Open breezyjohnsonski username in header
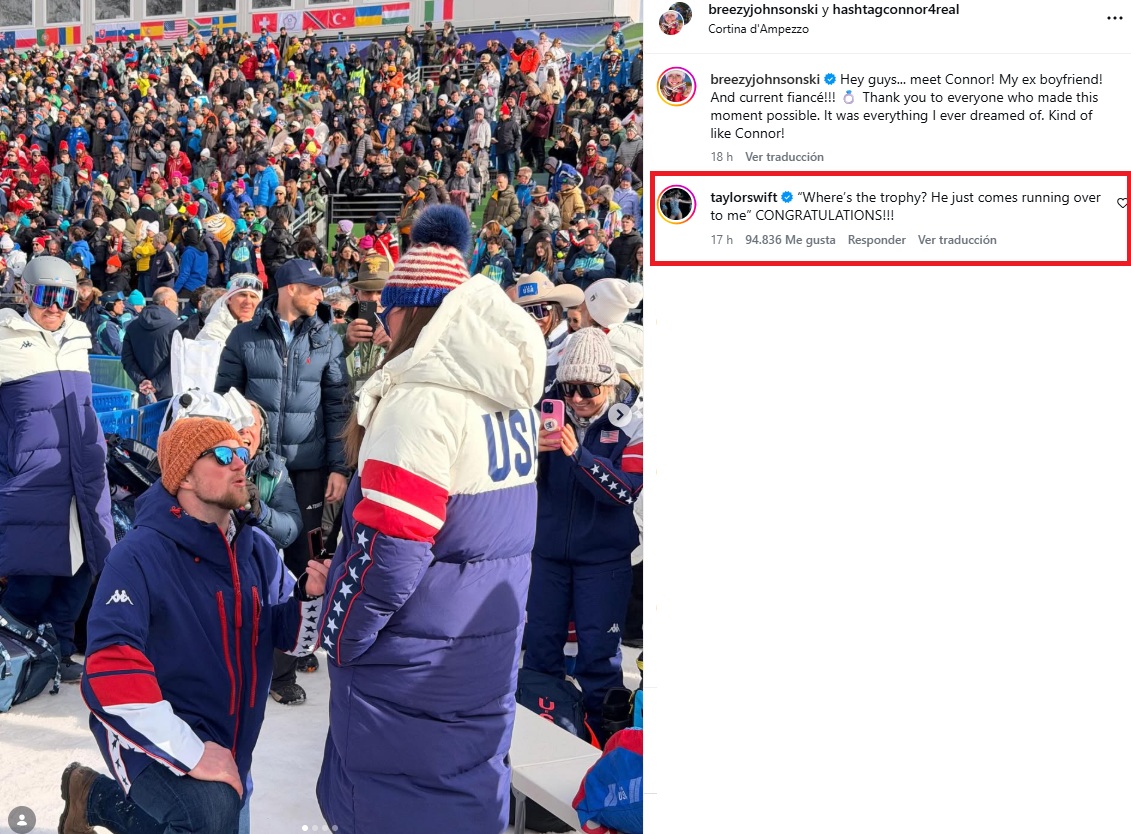1131x834 pixels. point(763,9)
